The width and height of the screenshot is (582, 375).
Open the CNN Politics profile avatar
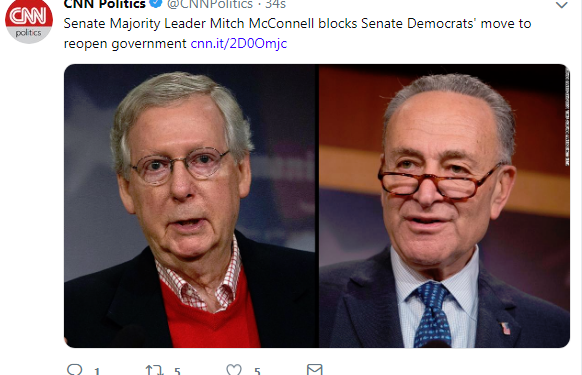pos(29,20)
